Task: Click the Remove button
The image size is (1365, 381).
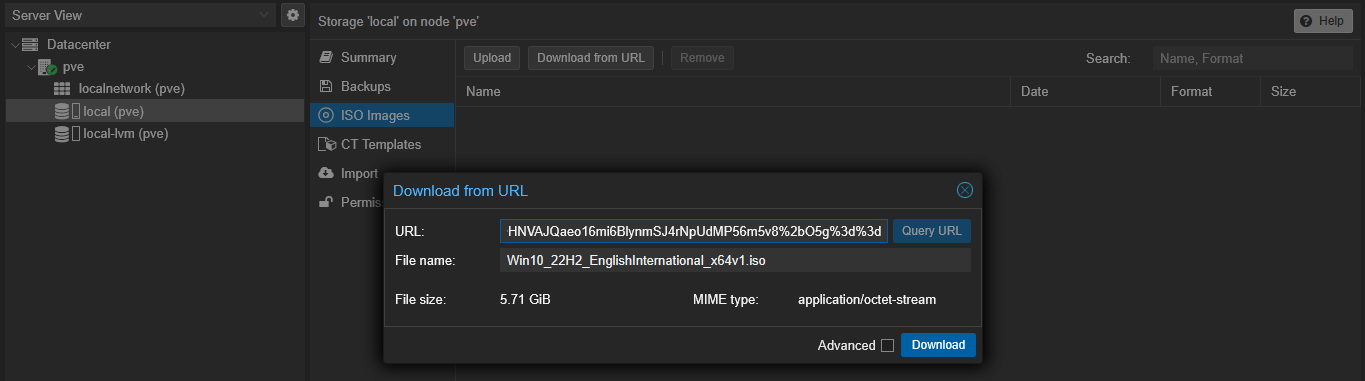Action: (x=702, y=58)
